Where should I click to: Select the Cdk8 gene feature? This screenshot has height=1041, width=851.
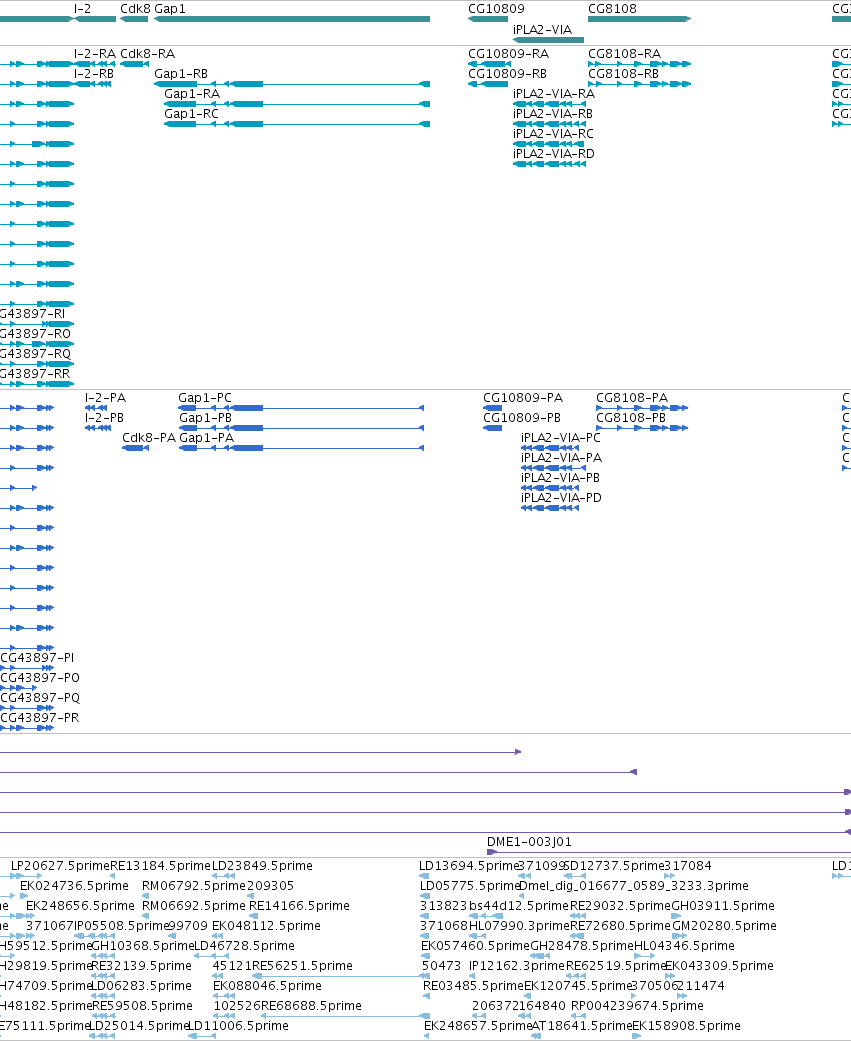134,19
